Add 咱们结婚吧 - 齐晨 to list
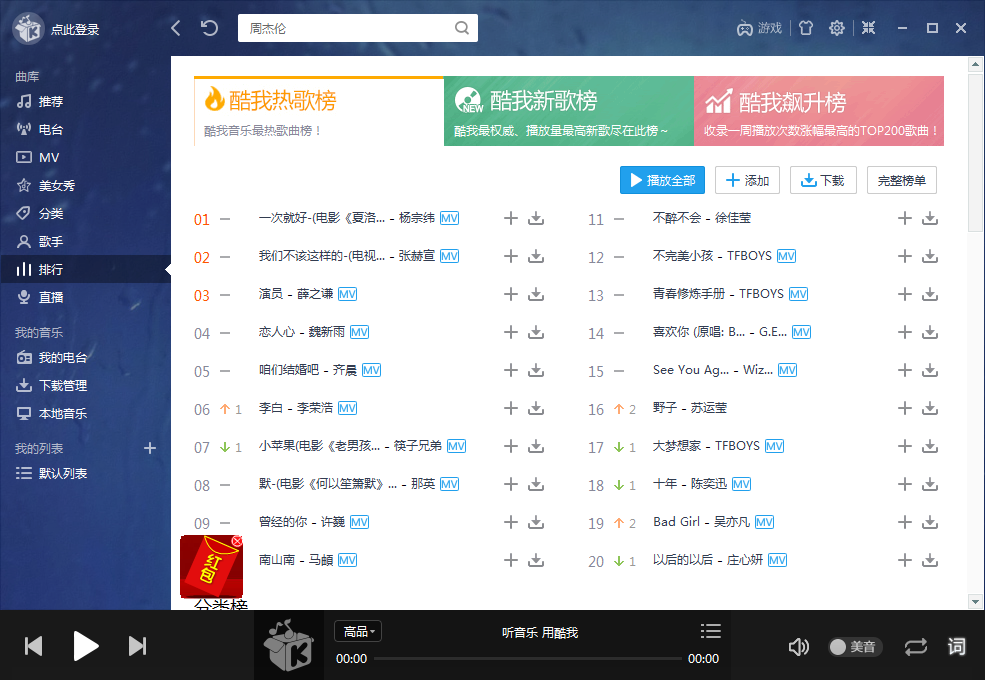The width and height of the screenshot is (985, 680). point(511,370)
